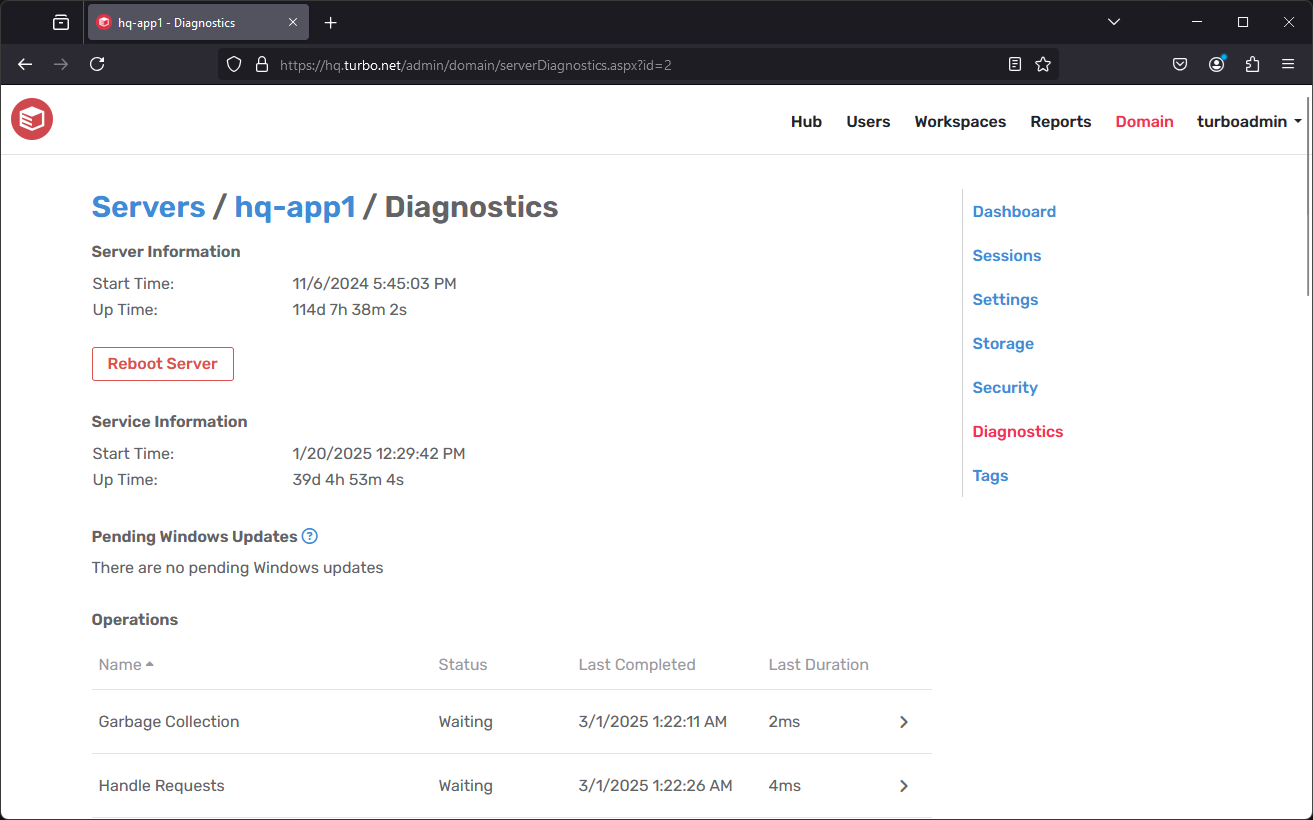Open the Firefox application hamburger menu
Image resolution: width=1313 pixels, height=820 pixels.
tap(1288, 63)
